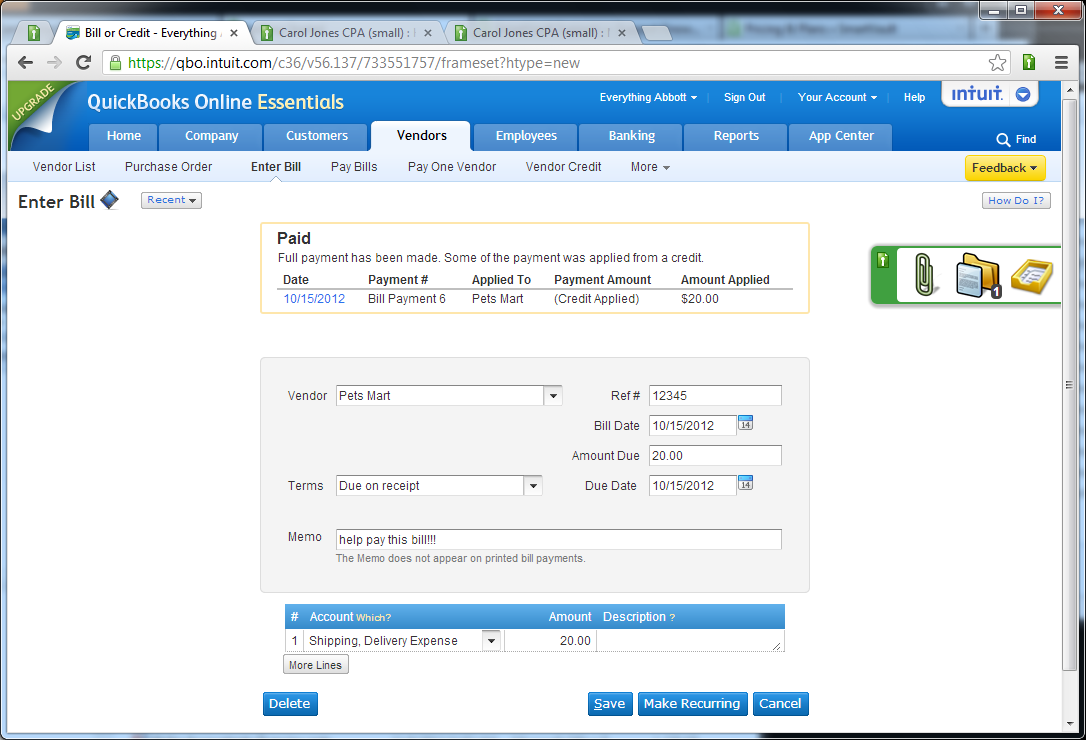This screenshot has width=1086, height=740.
Task: Click green tab icon on attachments panel
Action: coord(882,260)
